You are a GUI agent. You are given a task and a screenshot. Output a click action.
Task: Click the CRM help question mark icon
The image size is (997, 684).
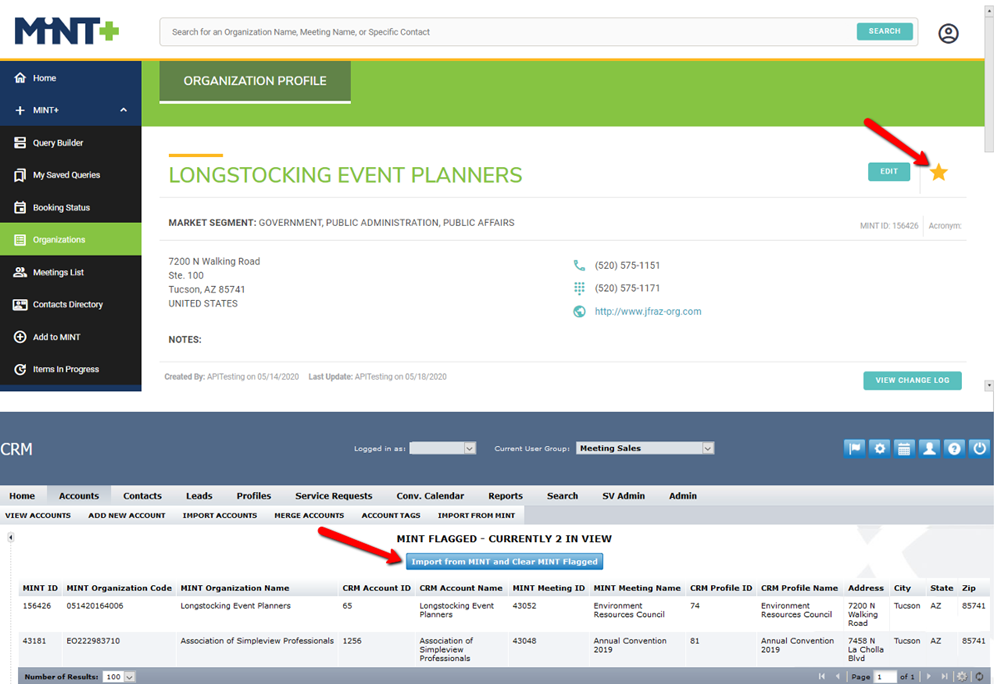(954, 449)
